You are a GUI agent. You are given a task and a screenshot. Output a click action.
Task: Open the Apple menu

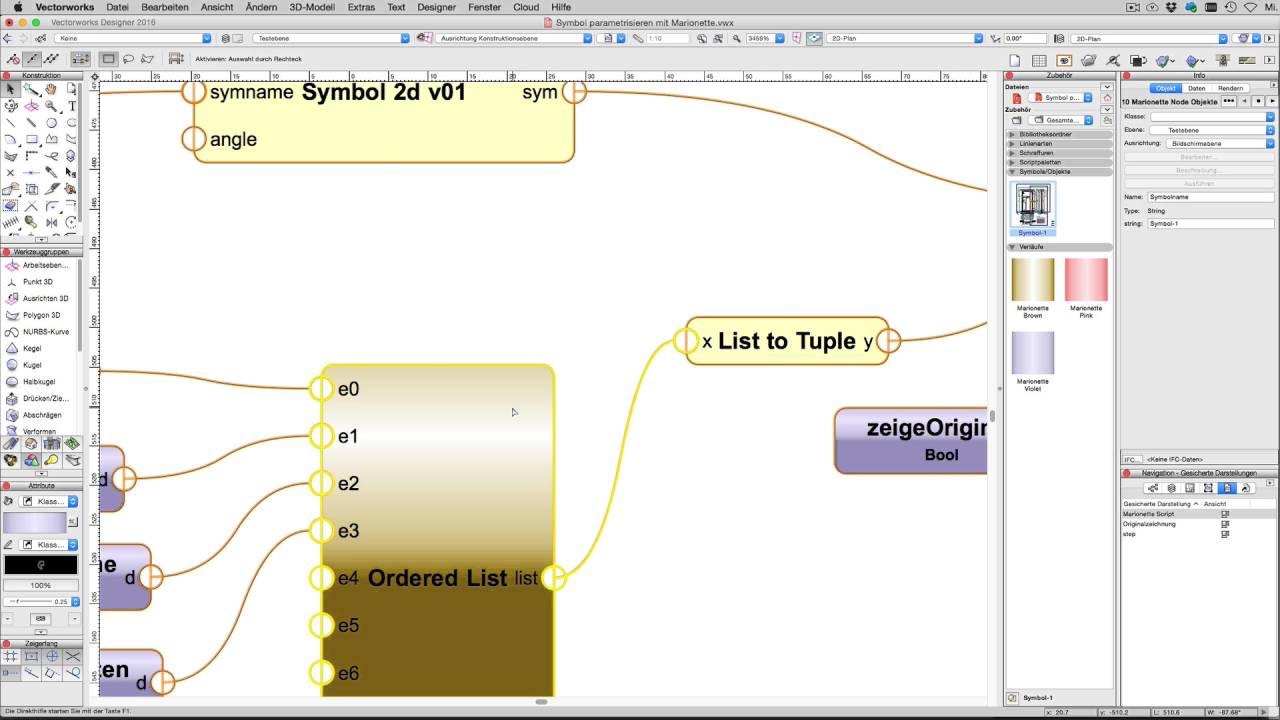point(17,7)
